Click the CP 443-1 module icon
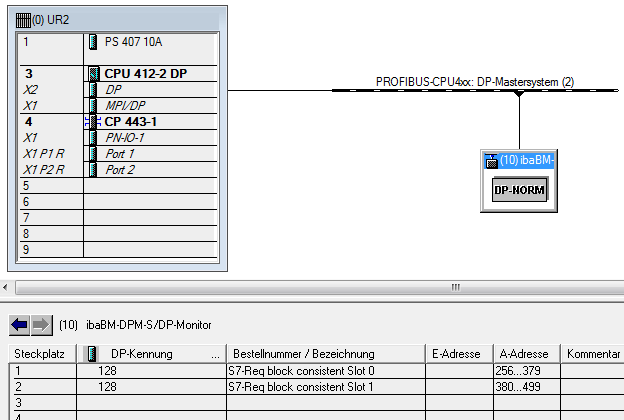 click(93, 122)
